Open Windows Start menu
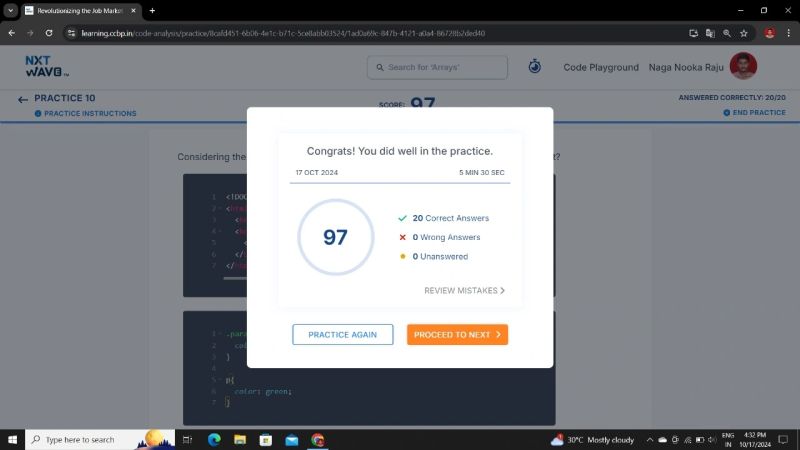The height and width of the screenshot is (450, 800). tap(12, 439)
